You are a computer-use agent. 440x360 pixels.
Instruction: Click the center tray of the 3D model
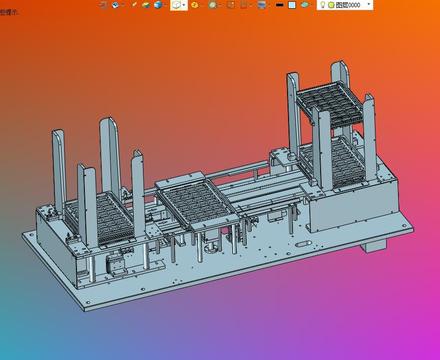coord(197,203)
